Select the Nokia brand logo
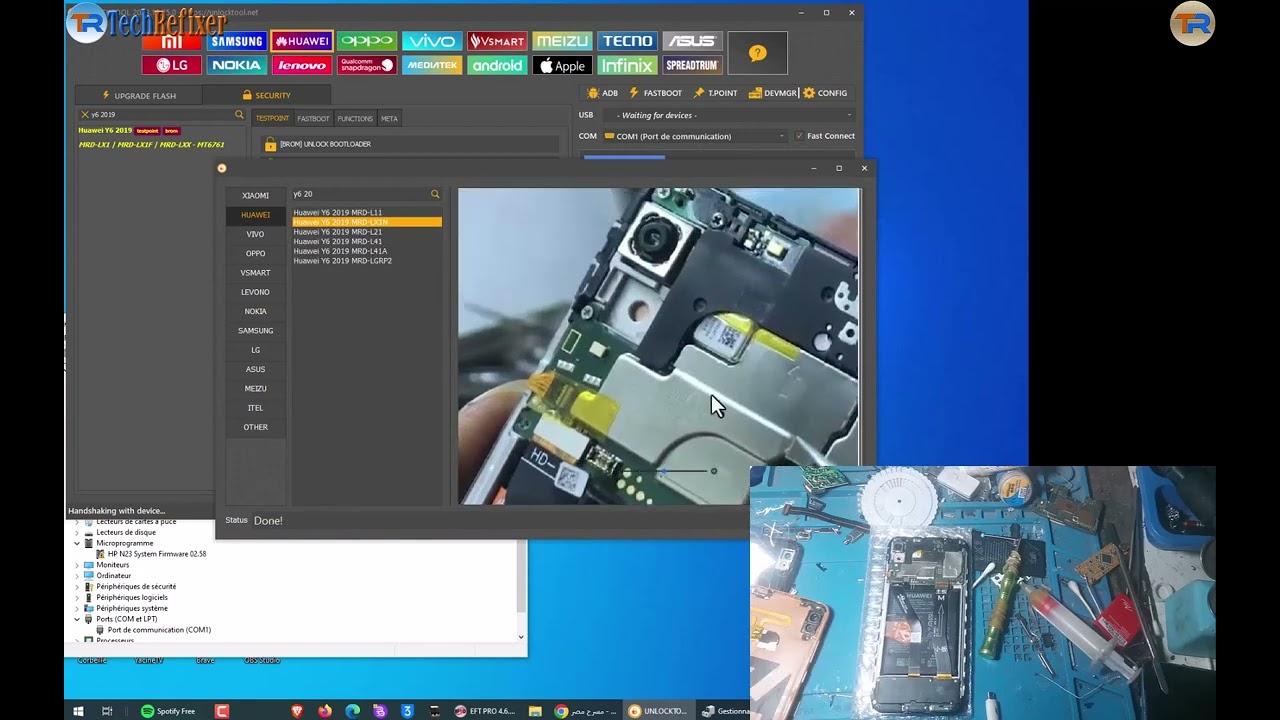The image size is (1280, 720). coord(237,65)
